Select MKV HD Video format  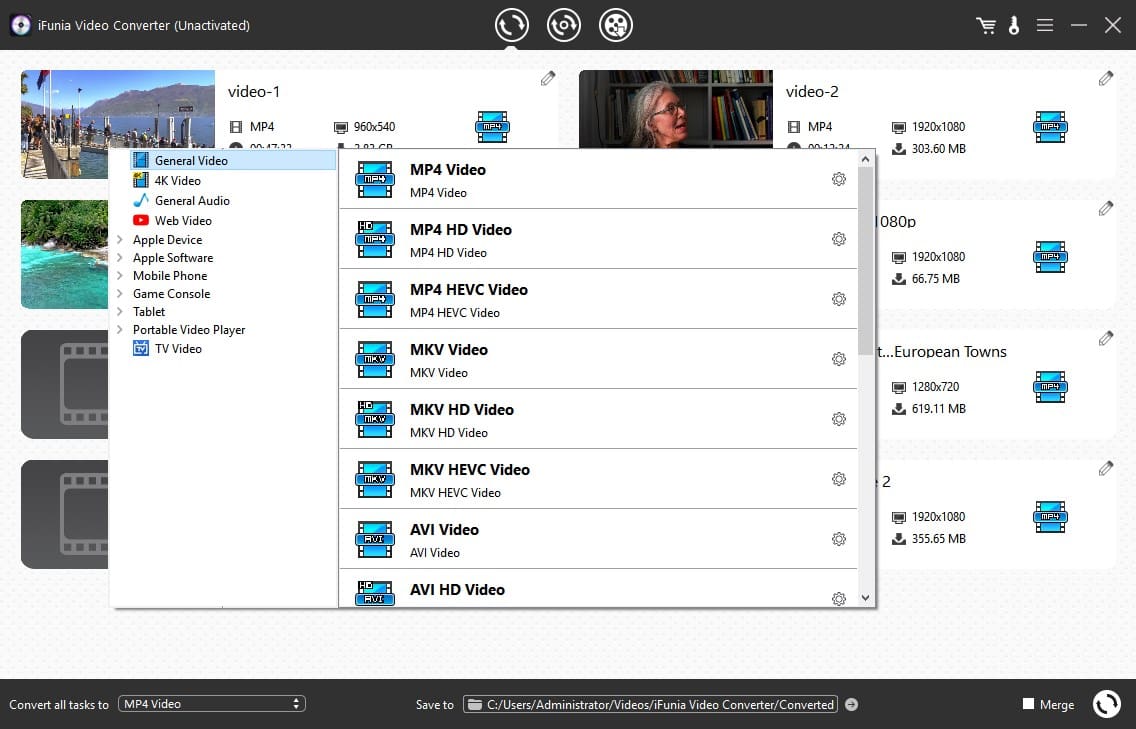tap(461, 410)
